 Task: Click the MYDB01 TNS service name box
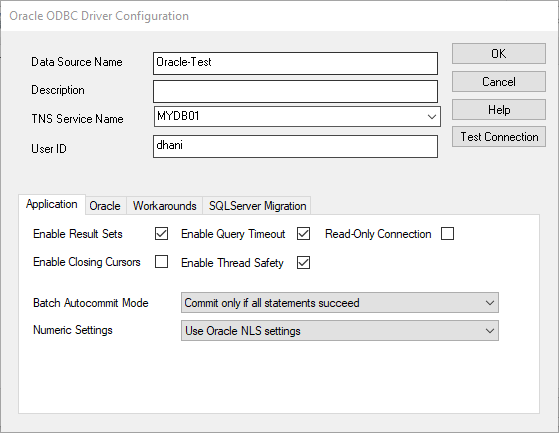pos(297,117)
